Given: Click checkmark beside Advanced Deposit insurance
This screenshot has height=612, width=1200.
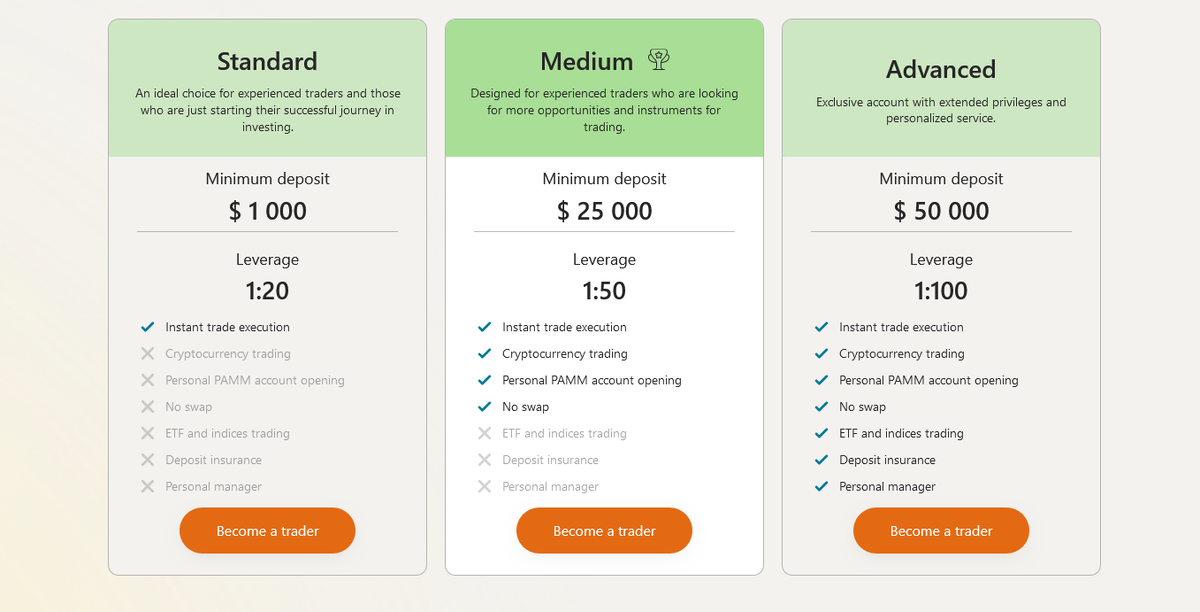Looking at the screenshot, I should 822,460.
